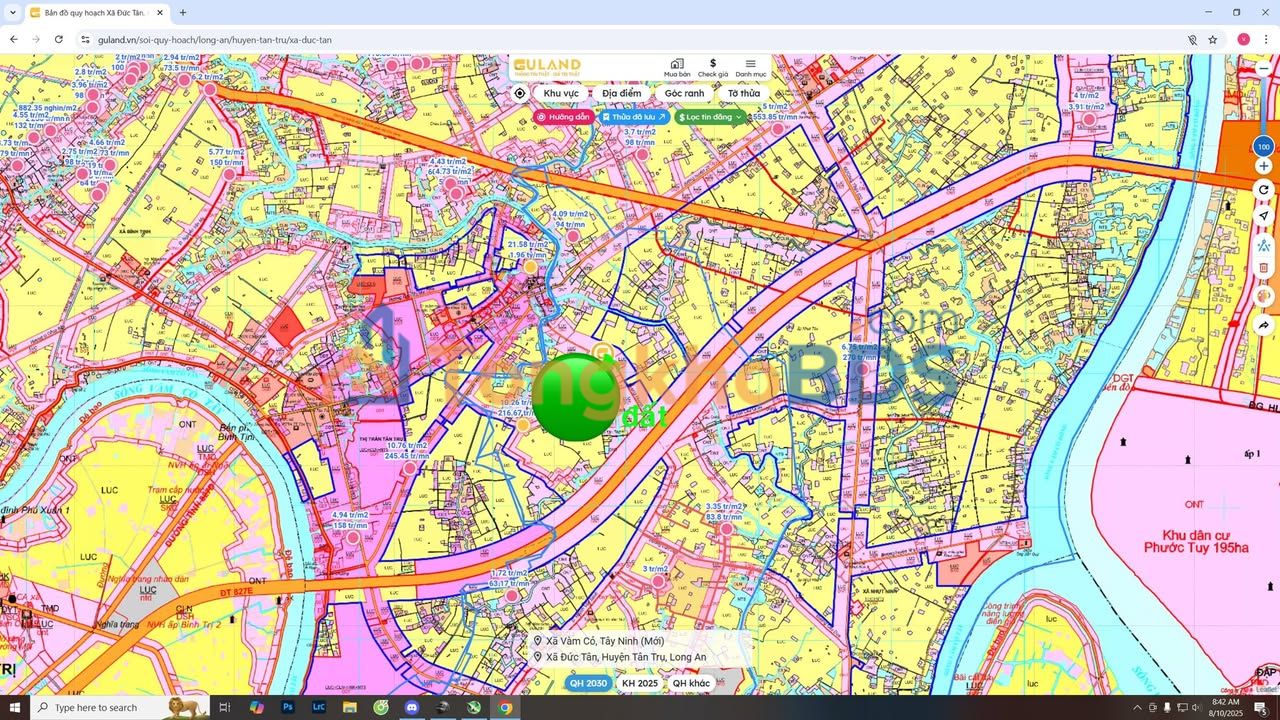This screenshot has height=720, width=1280.
Task: Select the QH khác layer option
Action: (x=691, y=683)
